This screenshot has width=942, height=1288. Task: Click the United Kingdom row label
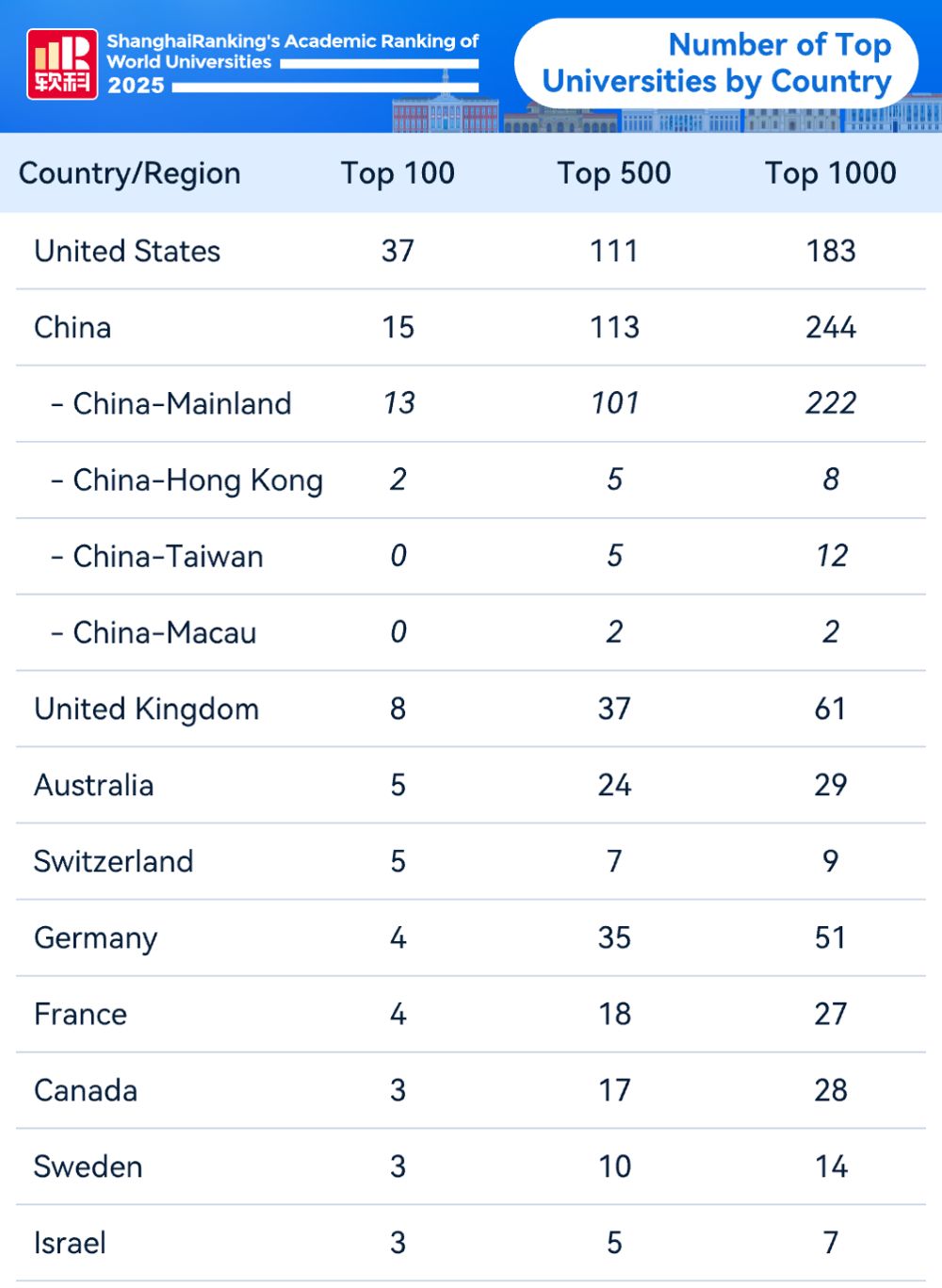146,709
